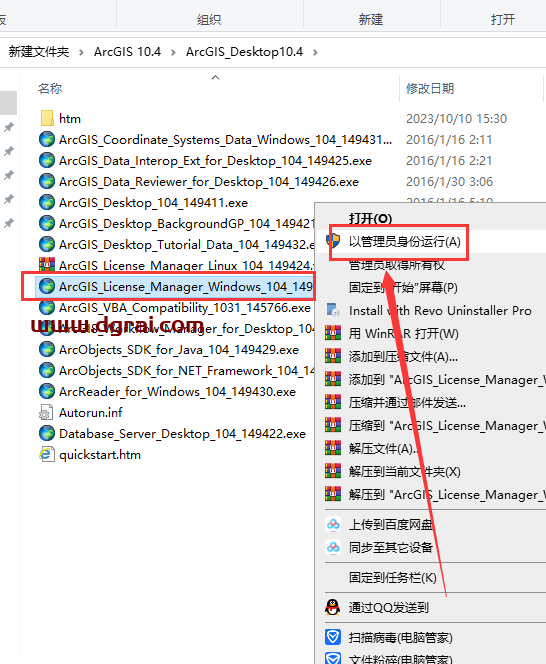Viewport: 546px width, 664px height.
Task: Select file ArcReader_for_Windows_104_149430.exe
Action: coord(177,392)
